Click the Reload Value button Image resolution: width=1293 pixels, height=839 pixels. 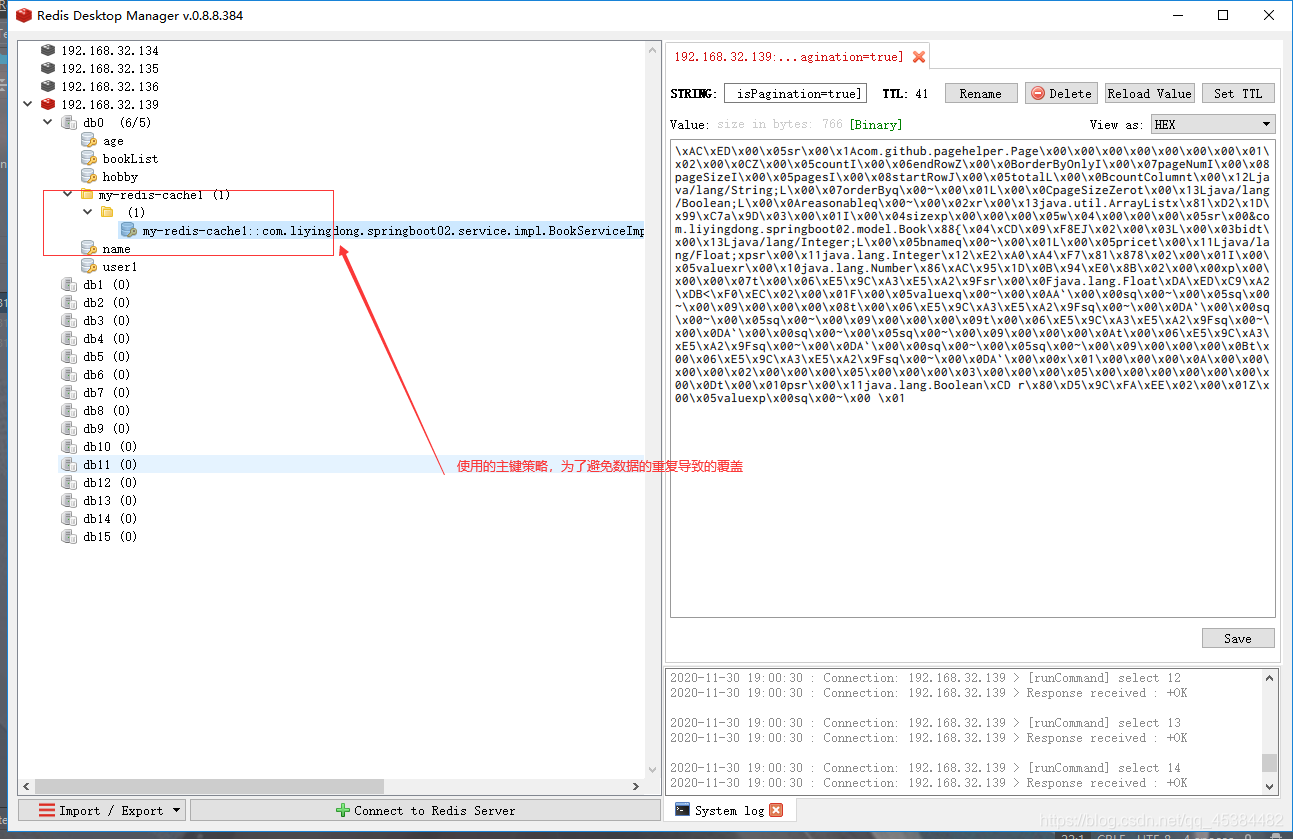tap(1149, 92)
